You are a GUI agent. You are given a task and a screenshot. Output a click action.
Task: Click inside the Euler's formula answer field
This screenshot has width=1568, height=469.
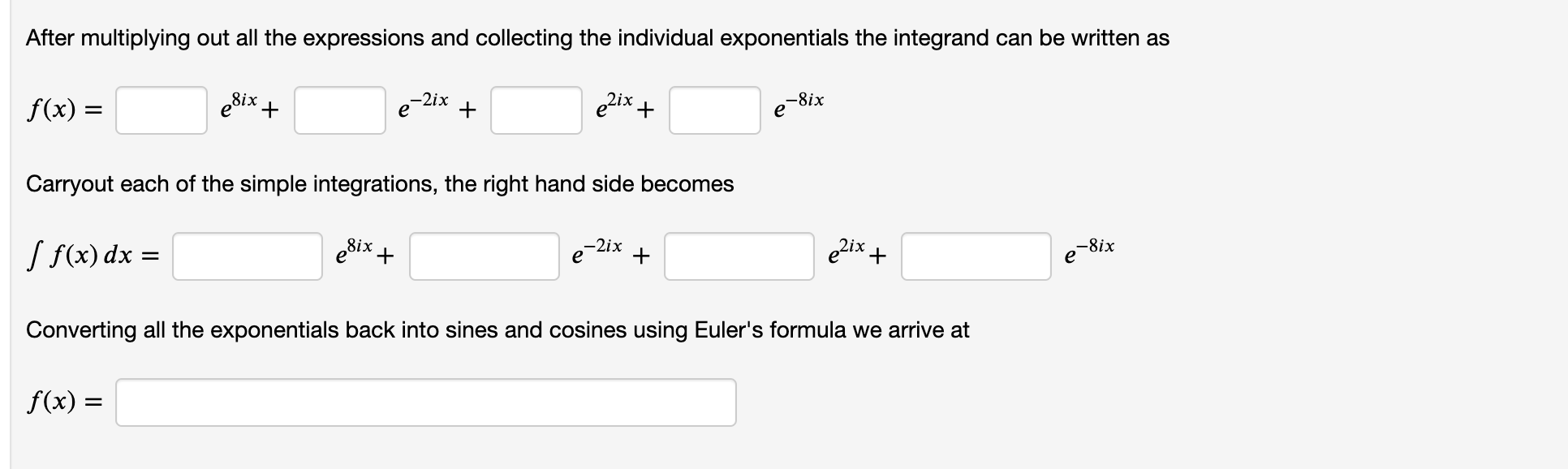[426, 401]
